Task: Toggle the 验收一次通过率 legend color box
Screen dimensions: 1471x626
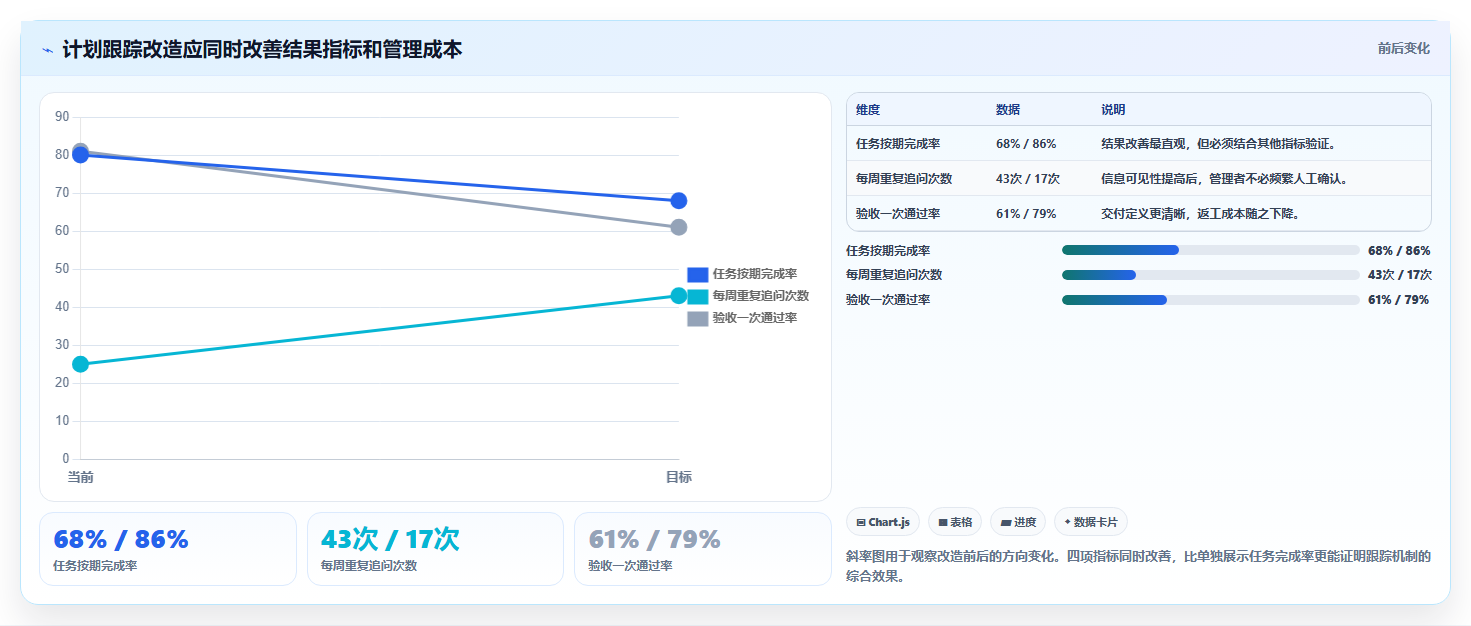Action: coord(697,318)
